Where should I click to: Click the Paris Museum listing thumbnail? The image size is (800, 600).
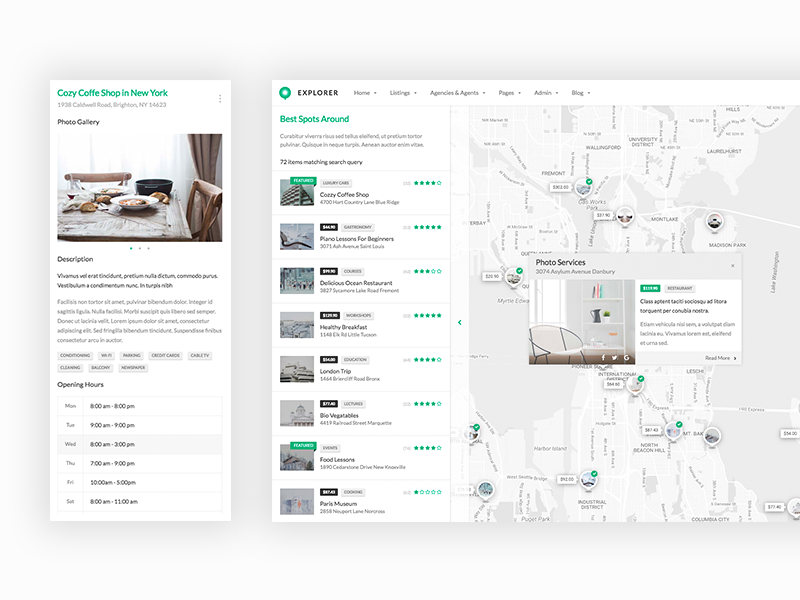click(x=297, y=500)
